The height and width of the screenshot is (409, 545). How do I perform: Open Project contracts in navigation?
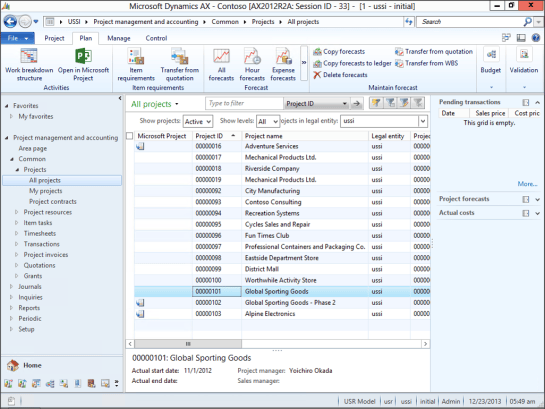tap(52, 202)
